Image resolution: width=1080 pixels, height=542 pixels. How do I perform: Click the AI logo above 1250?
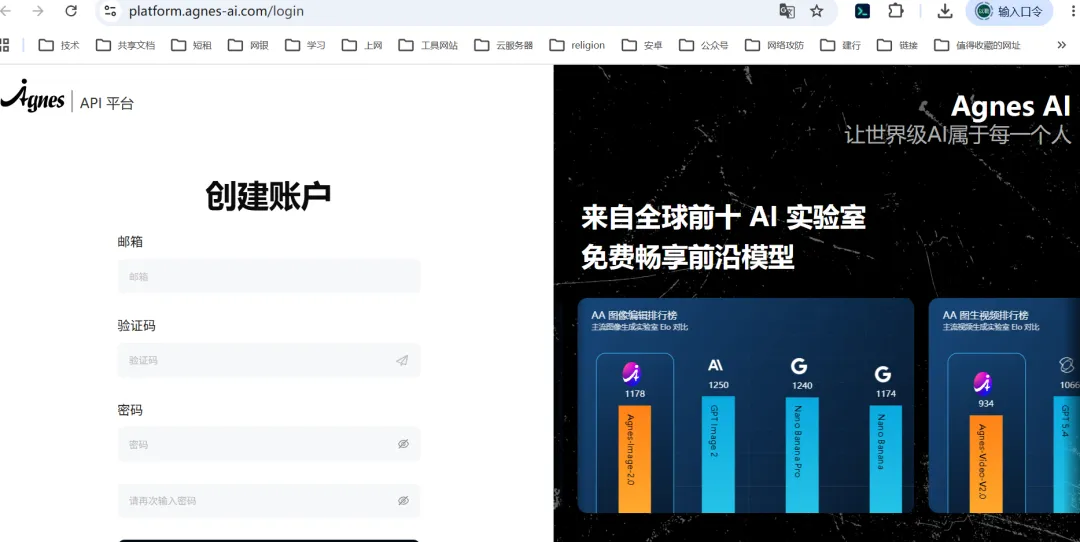coord(716,365)
